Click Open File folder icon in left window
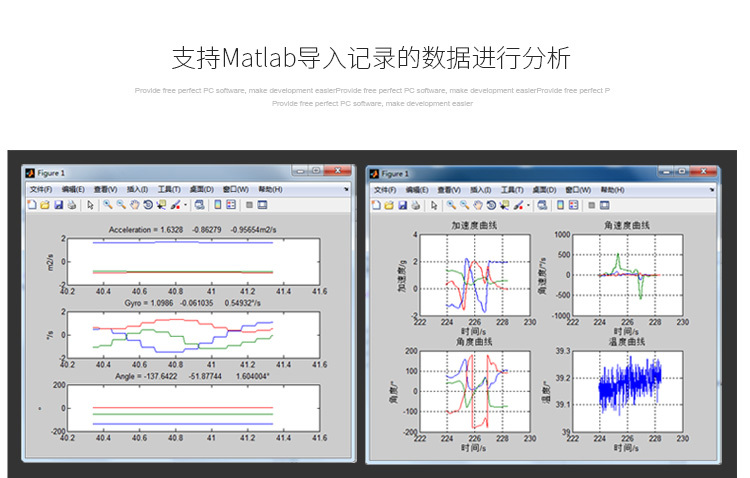Screen dimensions: 750x478 pos(45,205)
